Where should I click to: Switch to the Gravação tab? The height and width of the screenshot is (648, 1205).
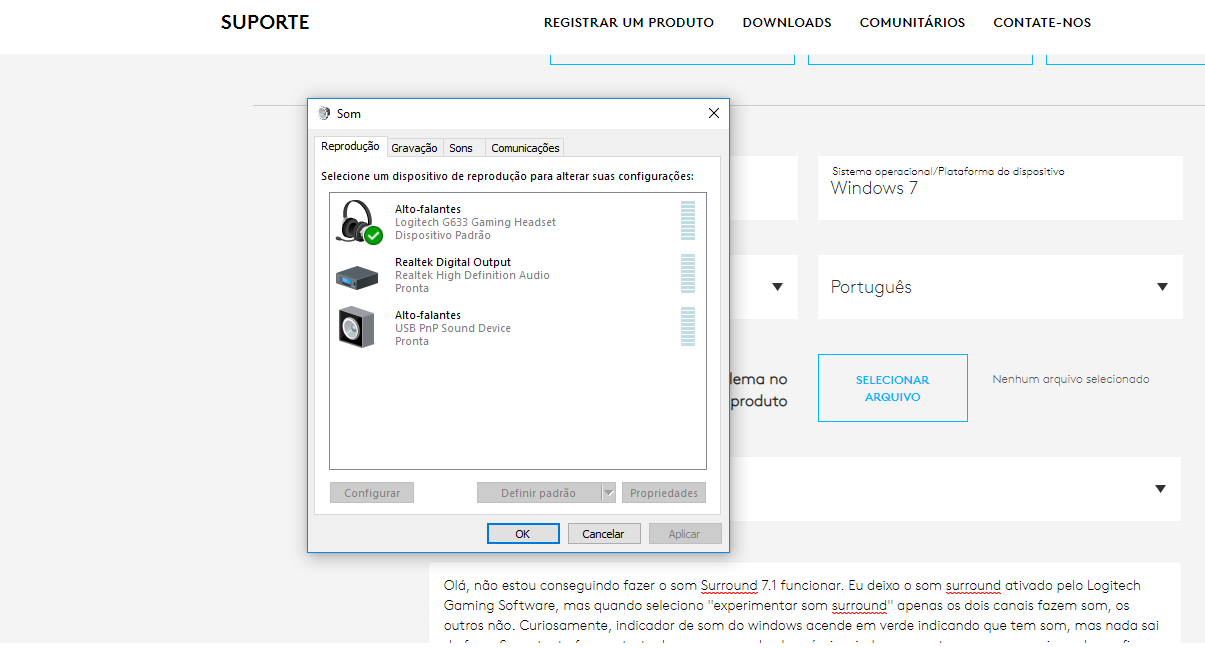414,148
